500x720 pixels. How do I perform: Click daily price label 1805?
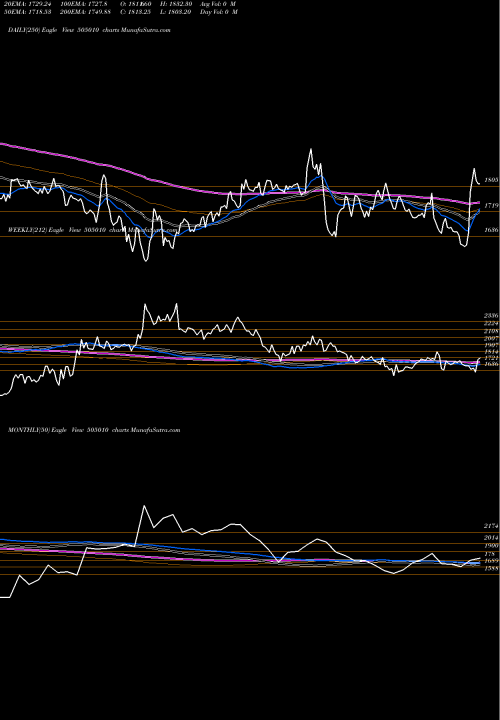[x=491, y=180]
